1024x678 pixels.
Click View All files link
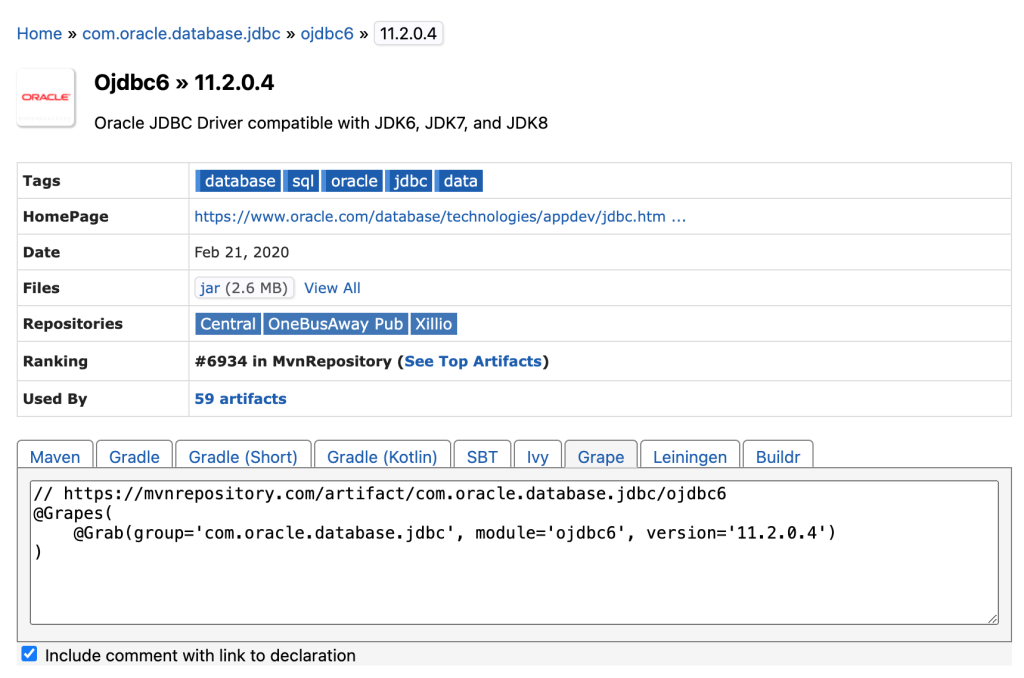(x=332, y=288)
